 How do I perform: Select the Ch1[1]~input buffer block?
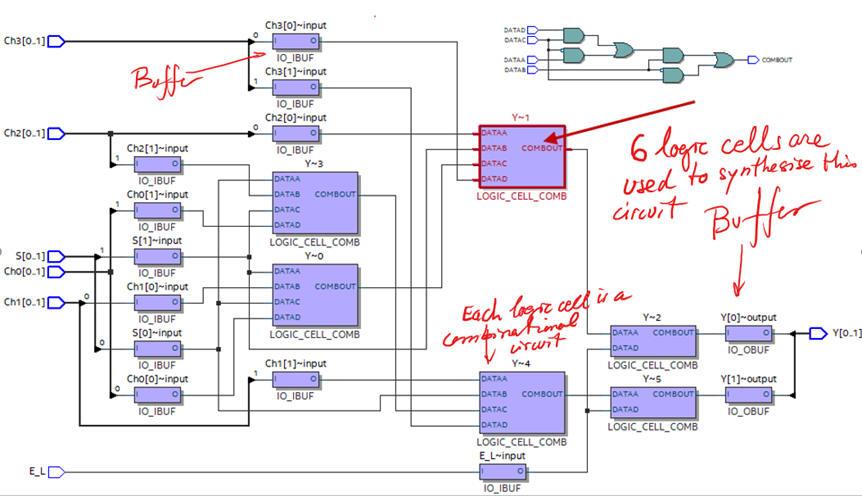point(296,379)
